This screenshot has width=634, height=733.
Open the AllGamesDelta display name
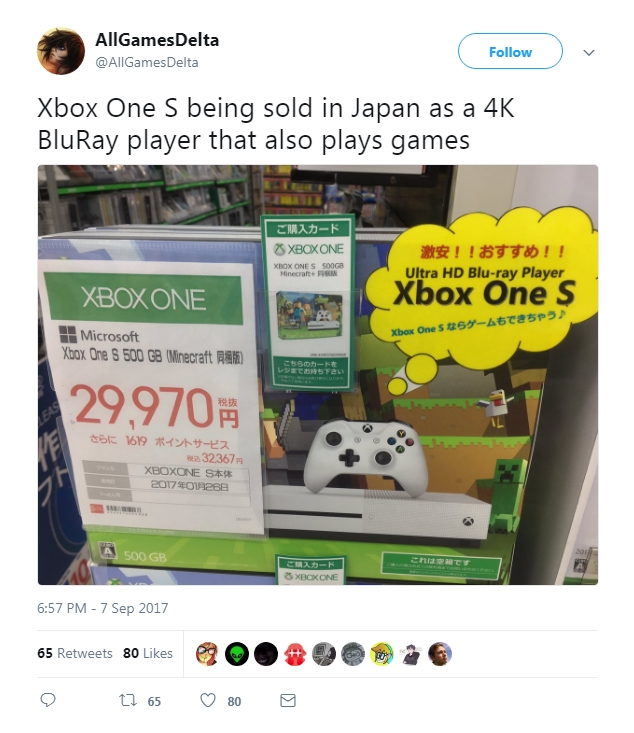pyautogui.click(x=157, y=40)
